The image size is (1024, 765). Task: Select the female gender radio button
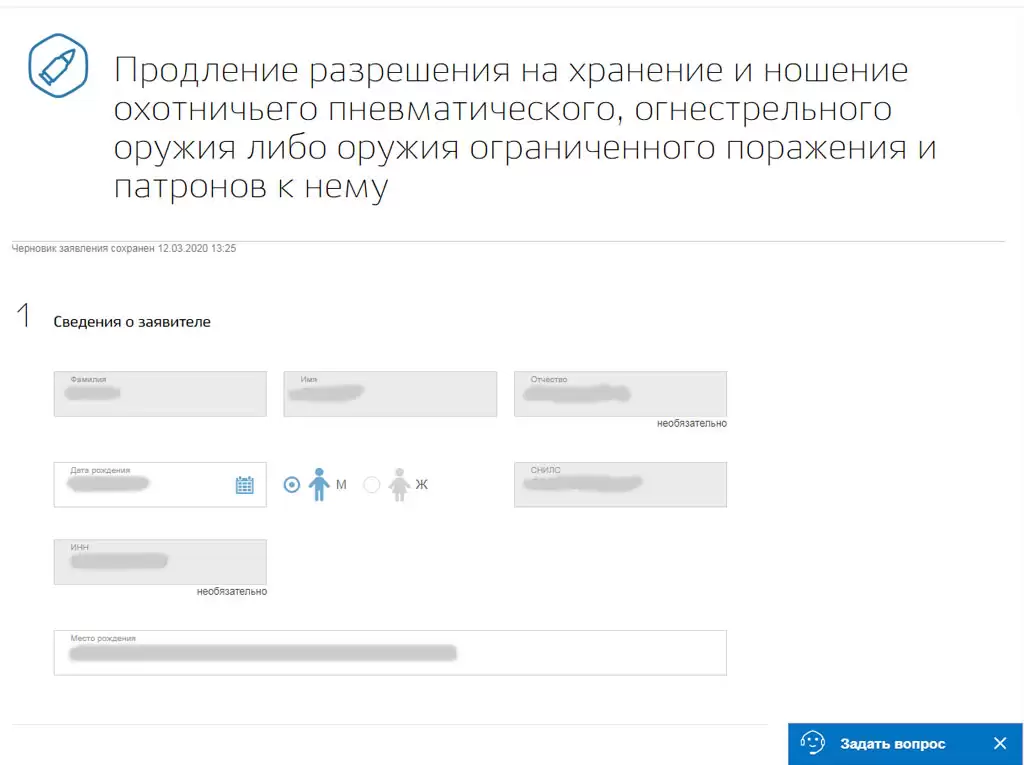pyautogui.click(x=372, y=485)
